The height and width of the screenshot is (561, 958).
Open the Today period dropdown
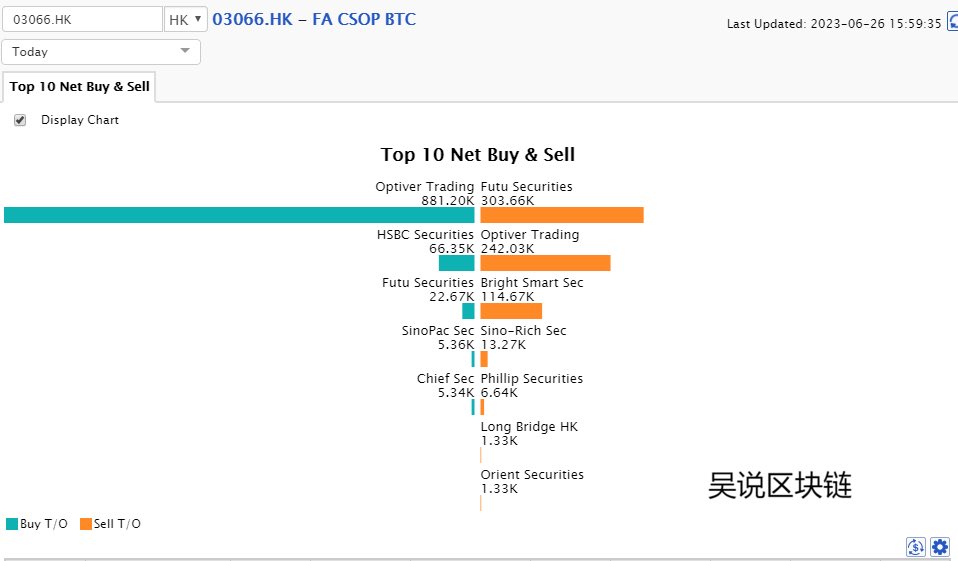(101, 52)
